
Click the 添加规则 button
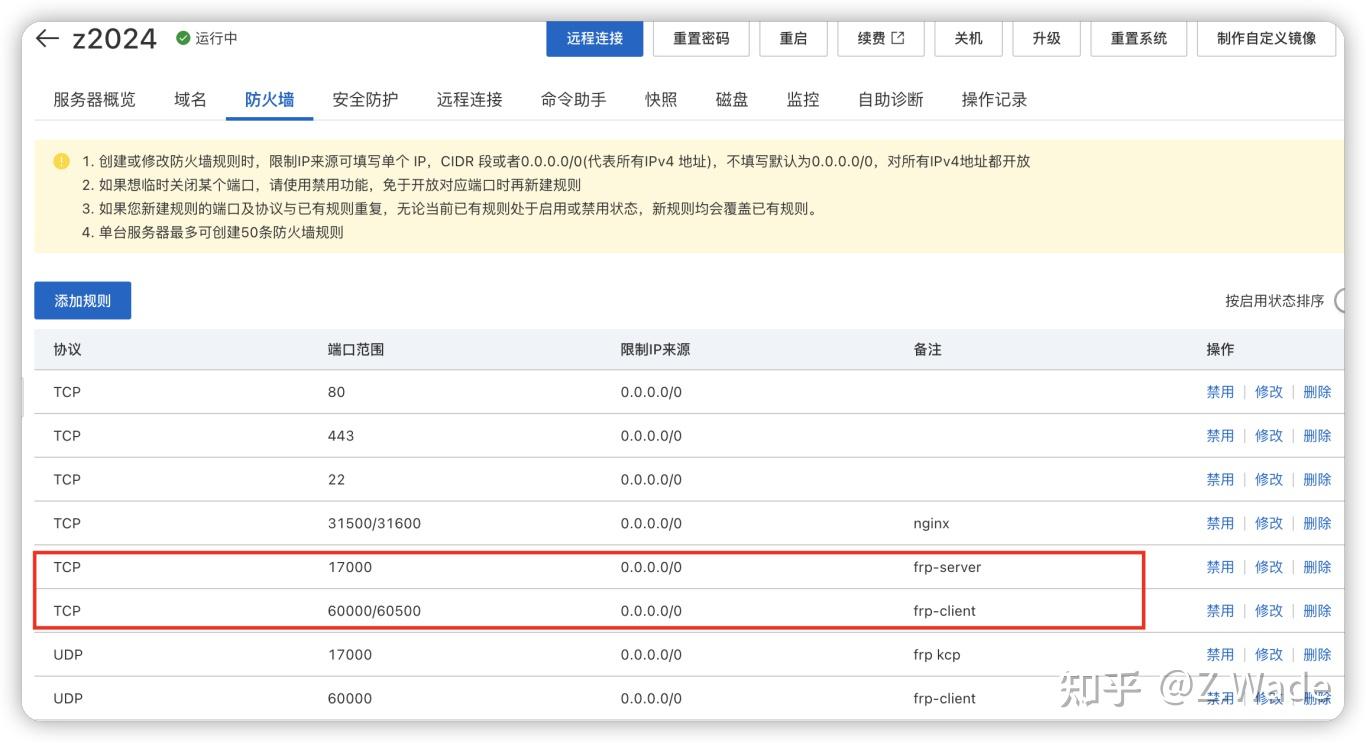point(82,300)
